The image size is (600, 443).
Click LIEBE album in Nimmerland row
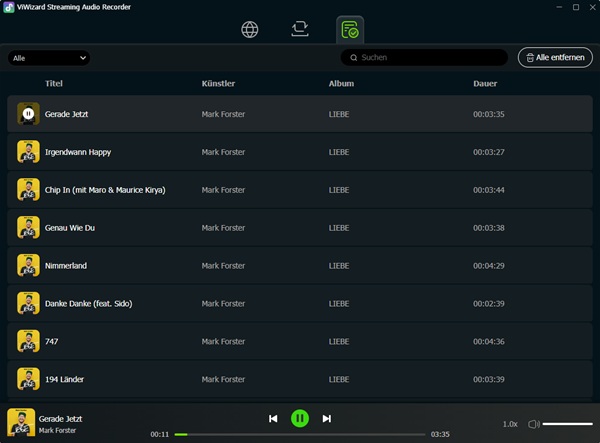tap(339, 265)
